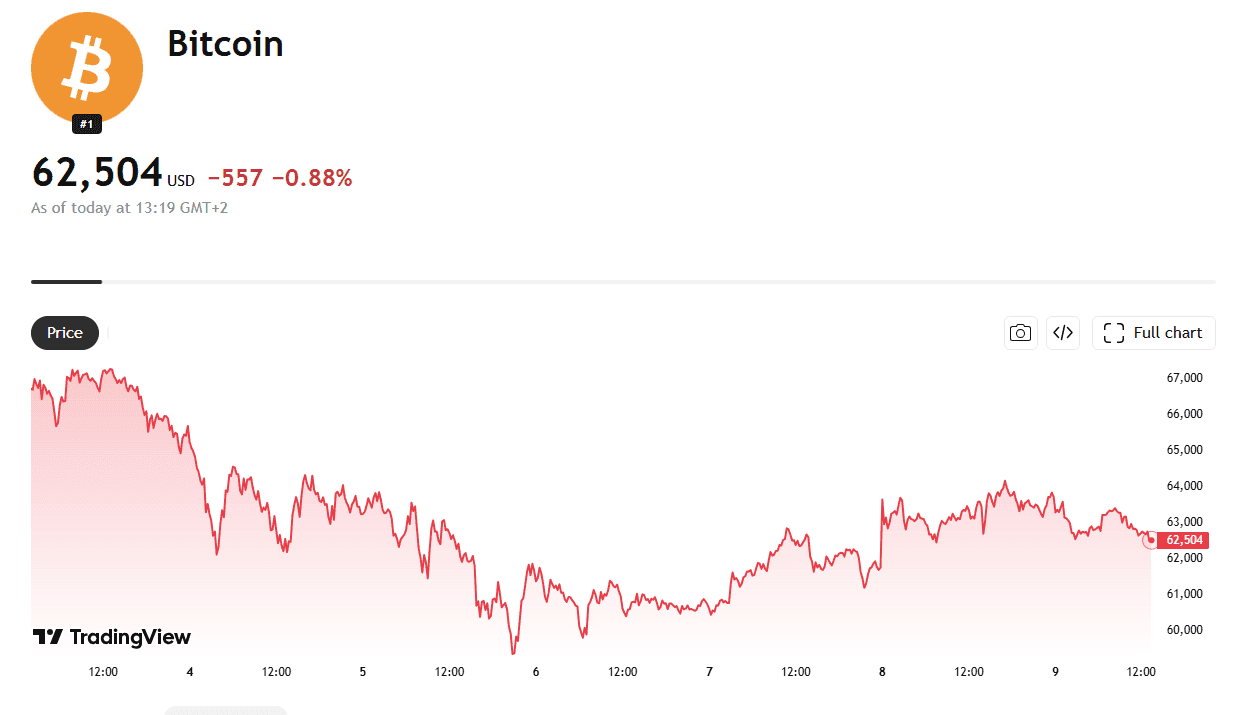Screen dimensions: 1246x715
Task: Click the red 62,504 price tag on axis
Action: tap(1182, 540)
